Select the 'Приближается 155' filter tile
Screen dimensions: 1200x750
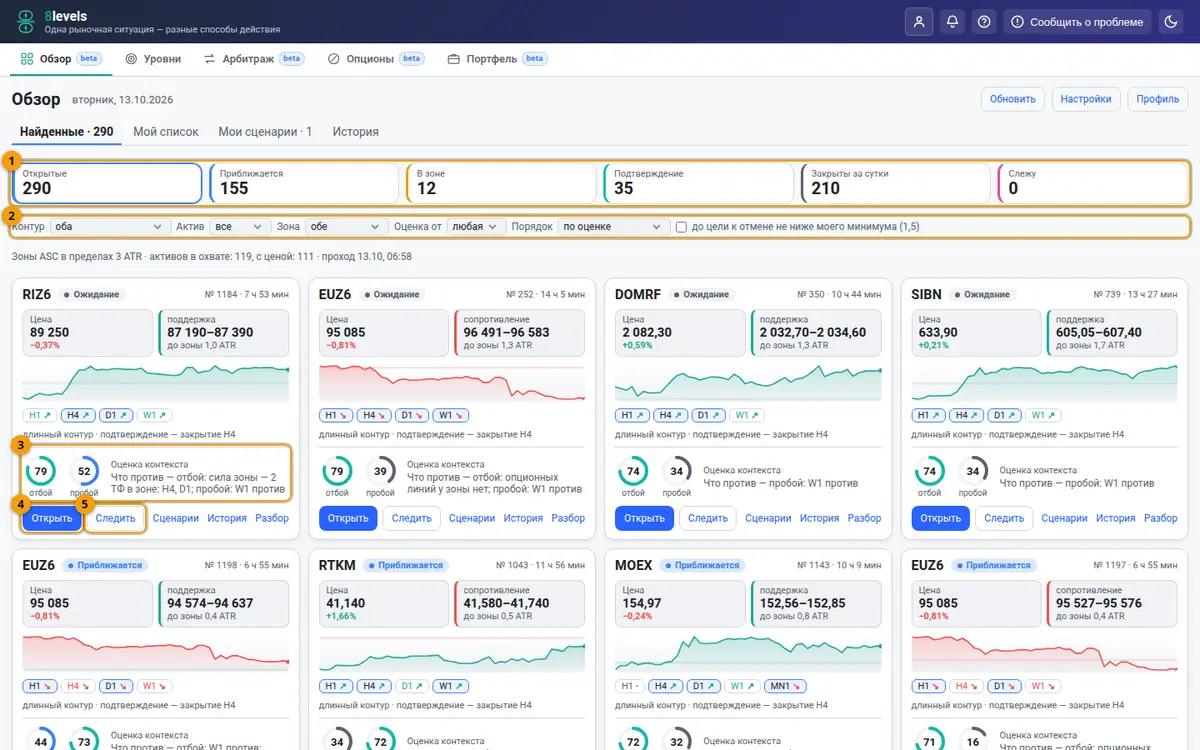(305, 183)
